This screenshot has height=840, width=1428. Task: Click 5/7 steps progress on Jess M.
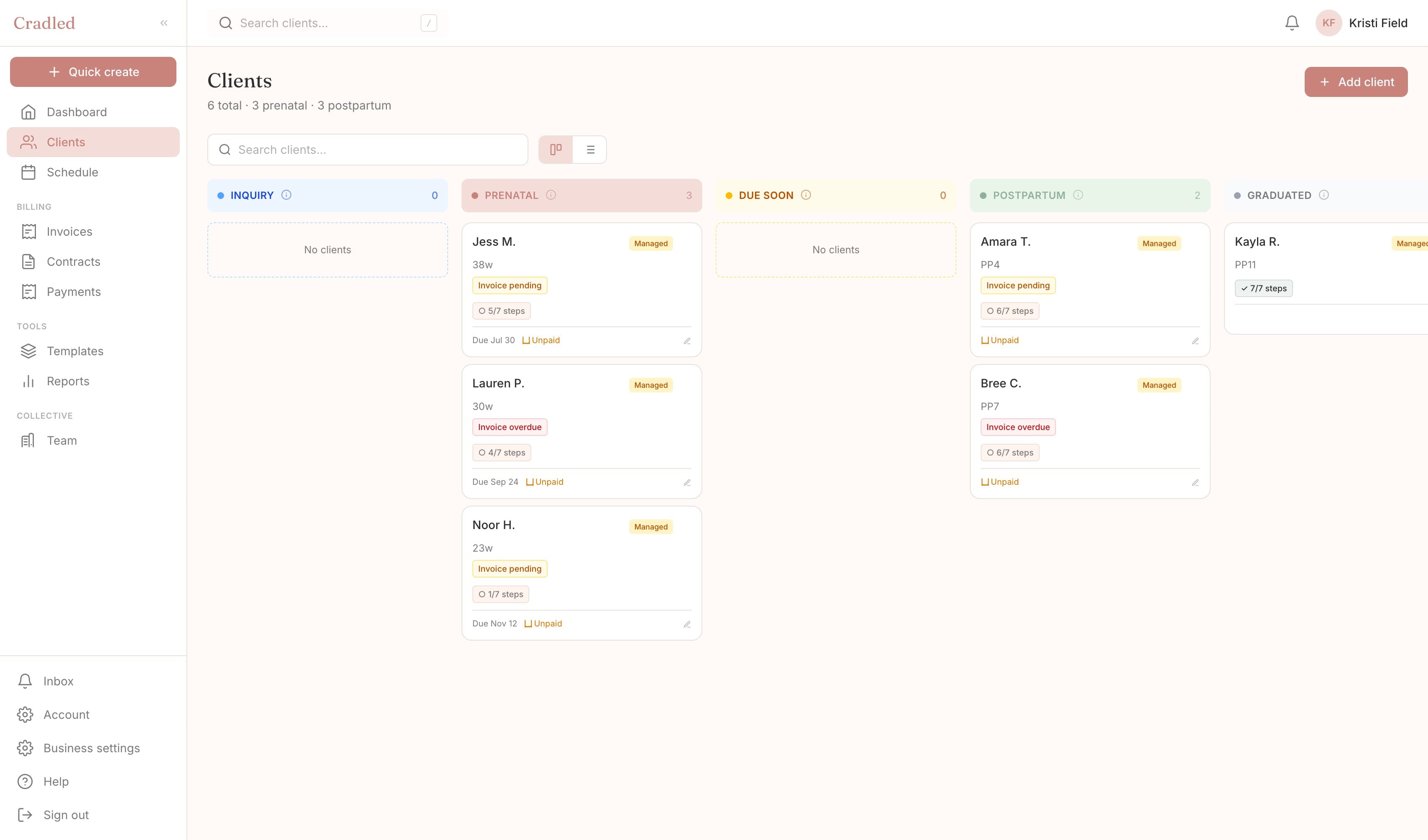502,311
